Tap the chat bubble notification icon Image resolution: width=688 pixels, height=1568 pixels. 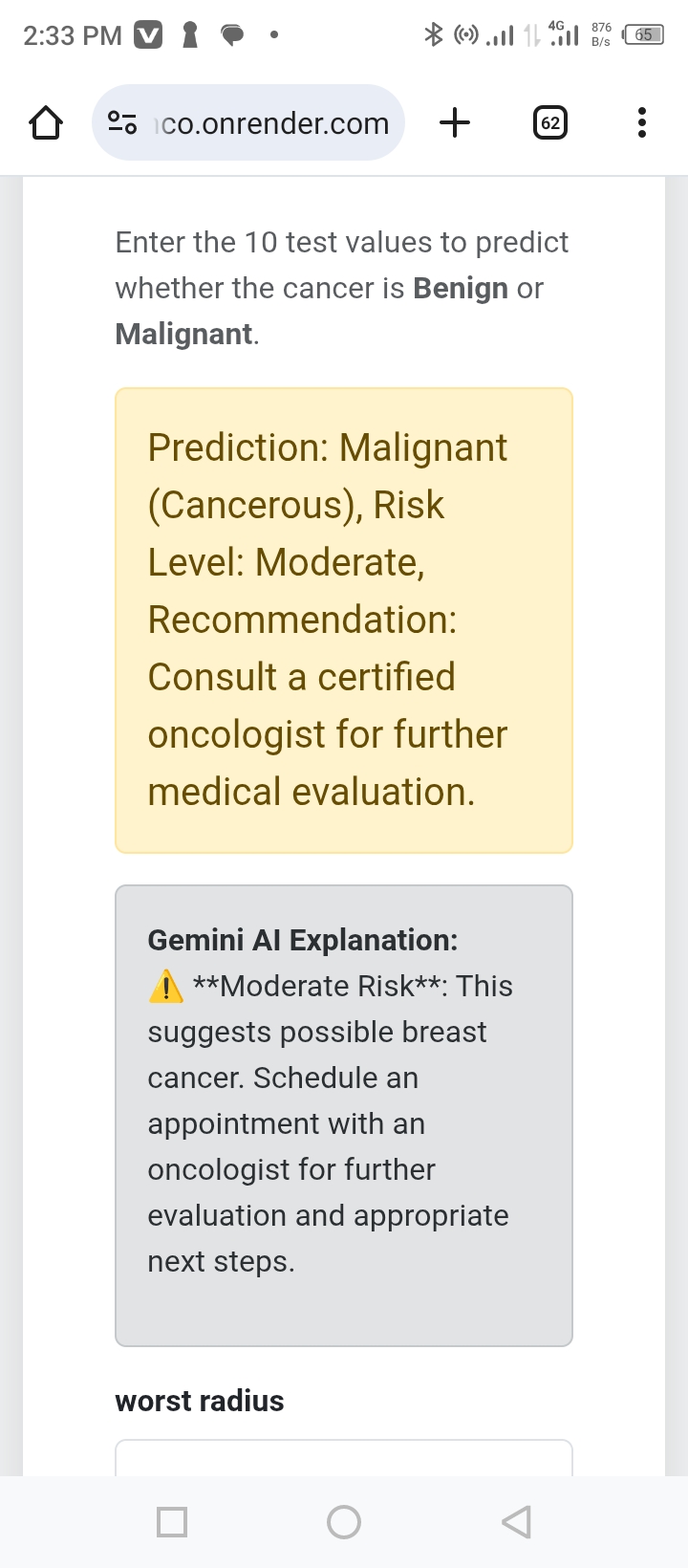point(232,36)
